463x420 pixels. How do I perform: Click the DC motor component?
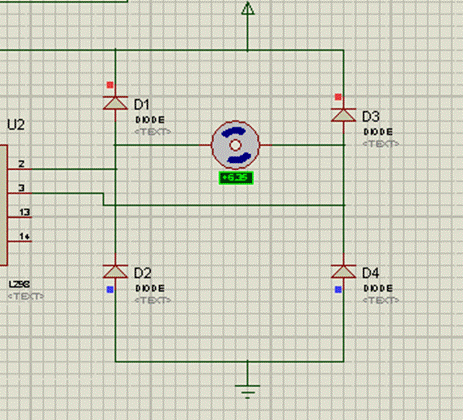click(236, 145)
